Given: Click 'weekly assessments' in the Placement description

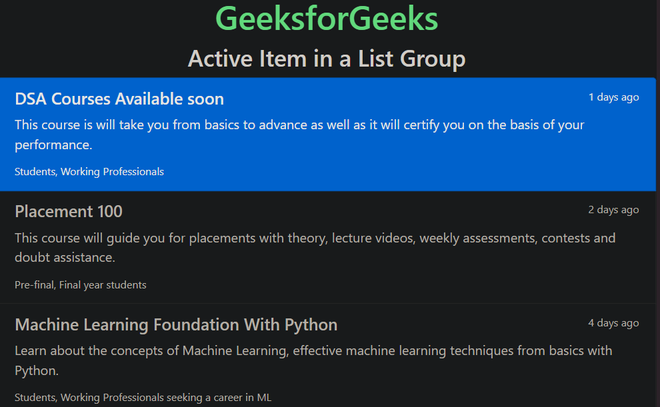Looking at the screenshot, I should [475, 238].
